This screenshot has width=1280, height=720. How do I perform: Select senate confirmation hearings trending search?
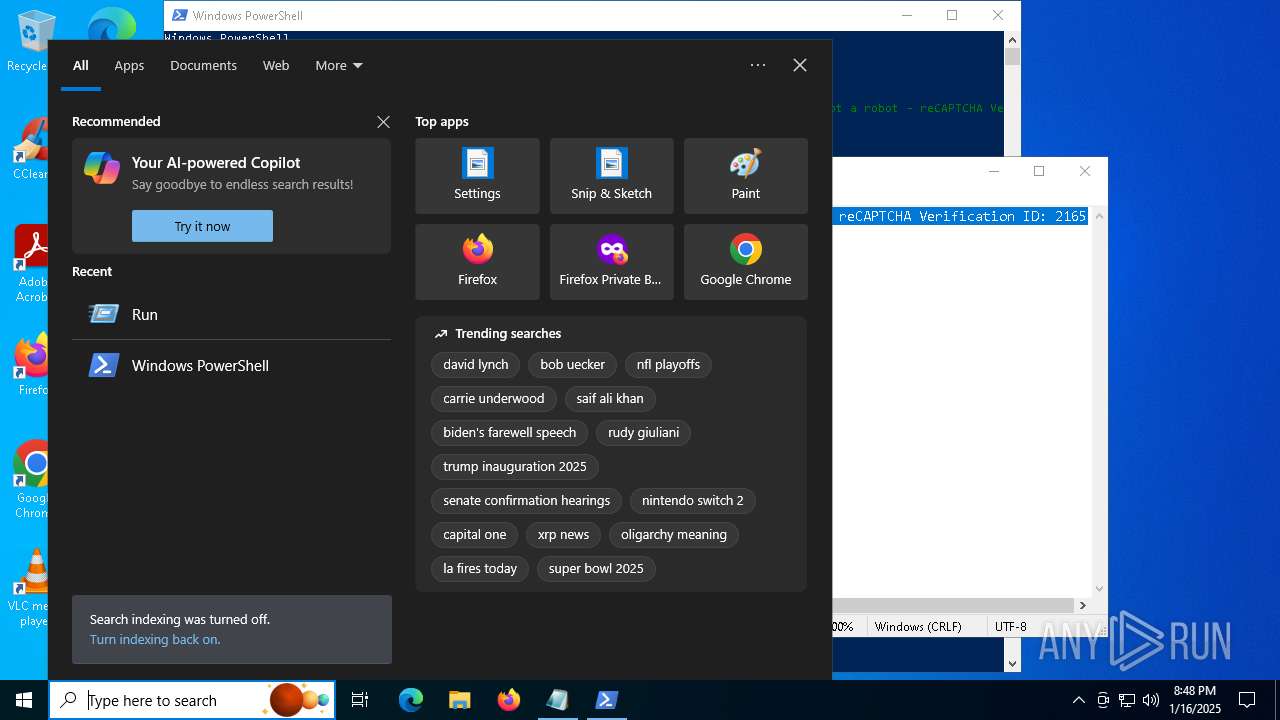point(527,501)
